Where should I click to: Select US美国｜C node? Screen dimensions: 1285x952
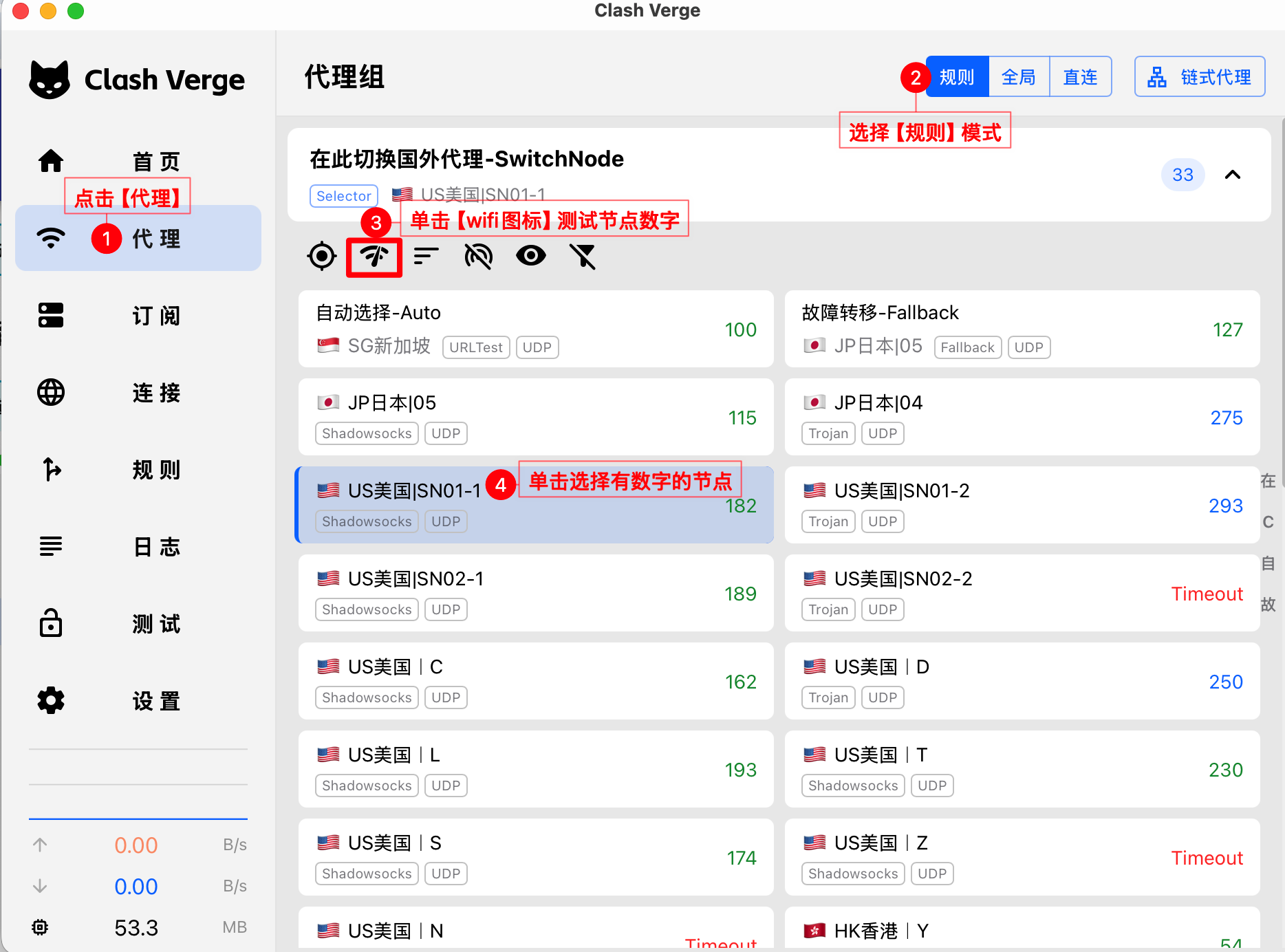coord(536,681)
